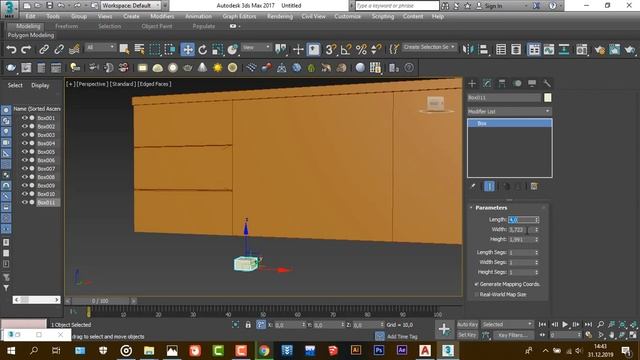
Task: Select the Move tool in main toolbar
Action: click(x=187, y=49)
